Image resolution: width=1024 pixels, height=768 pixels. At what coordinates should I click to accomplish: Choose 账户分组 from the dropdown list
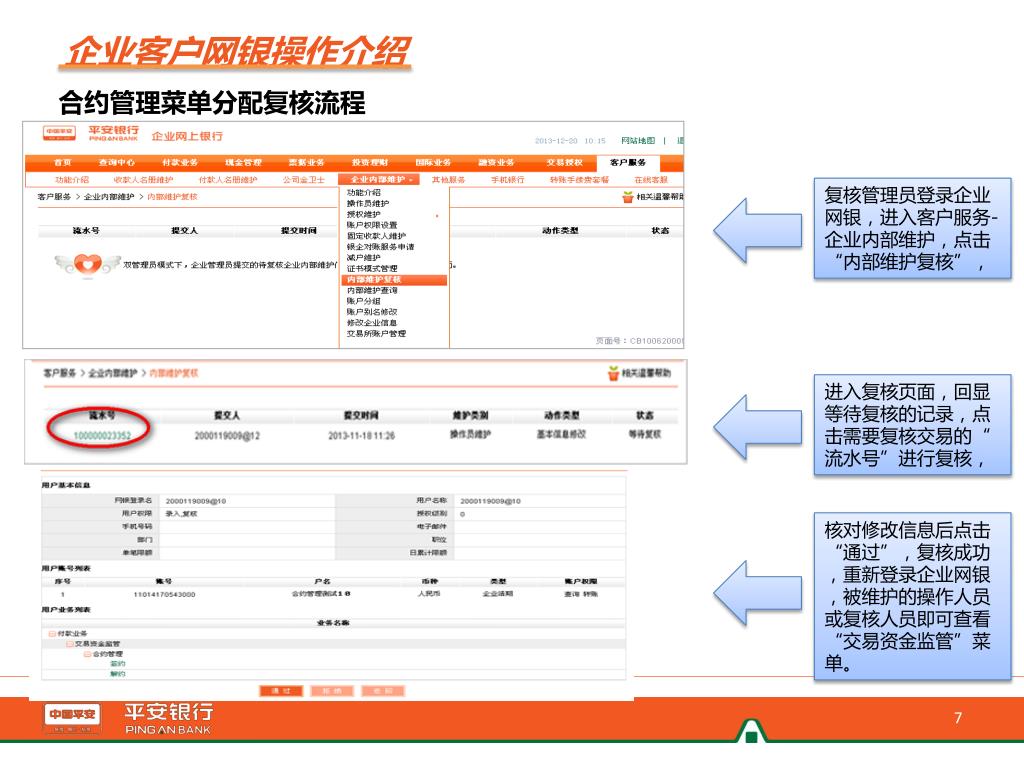click(x=364, y=301)
